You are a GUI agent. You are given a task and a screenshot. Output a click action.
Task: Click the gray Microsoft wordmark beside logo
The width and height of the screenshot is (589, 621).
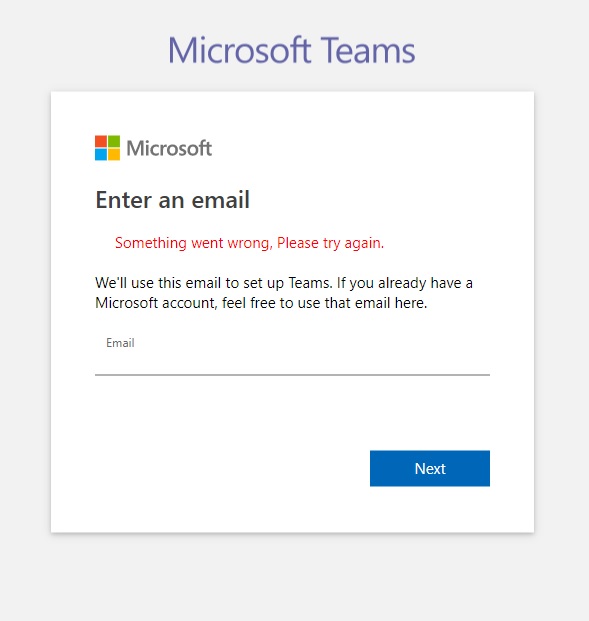(169, 149)
